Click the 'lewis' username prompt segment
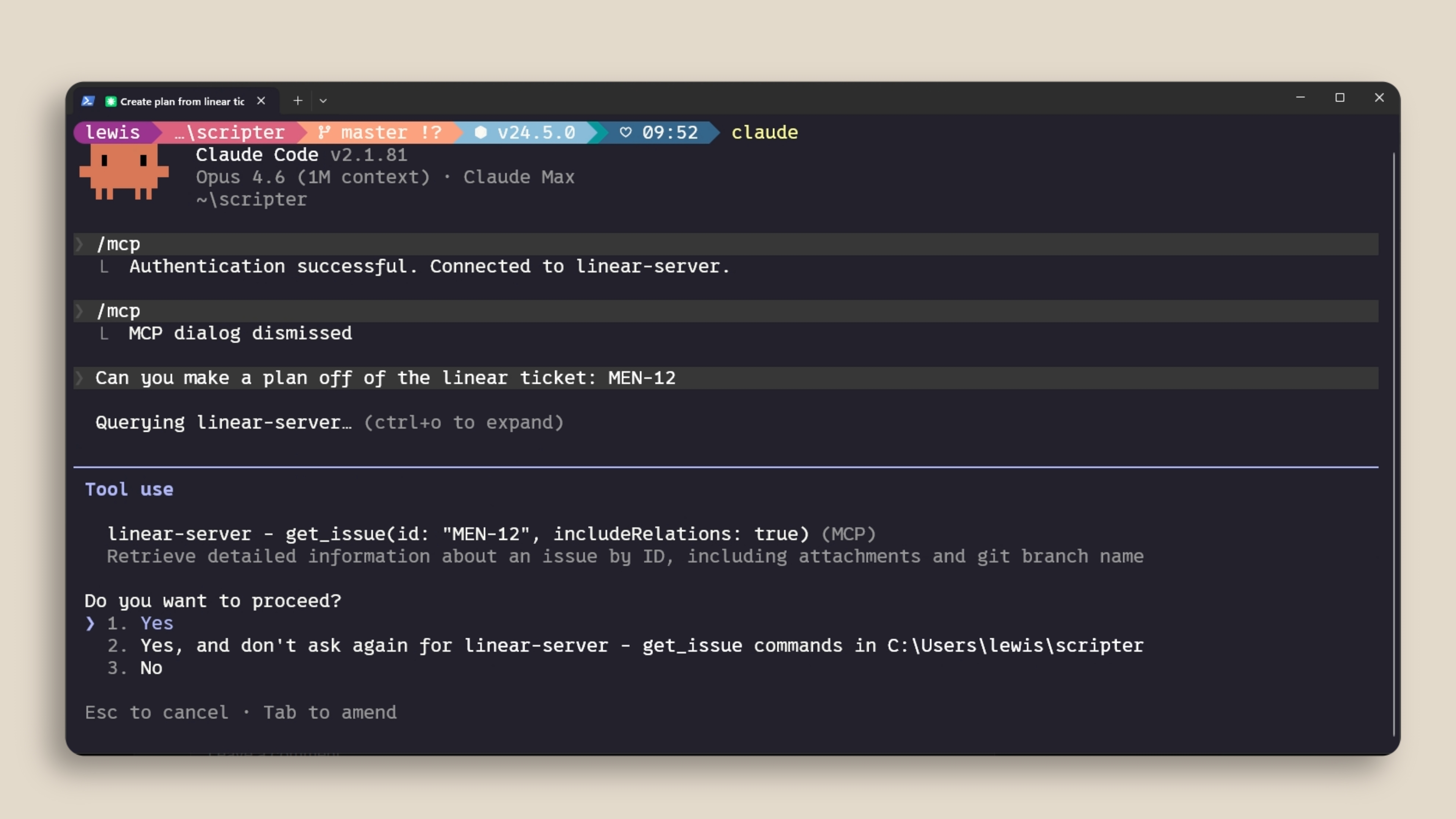The image size is (1456, 819). tap(113, 132)
